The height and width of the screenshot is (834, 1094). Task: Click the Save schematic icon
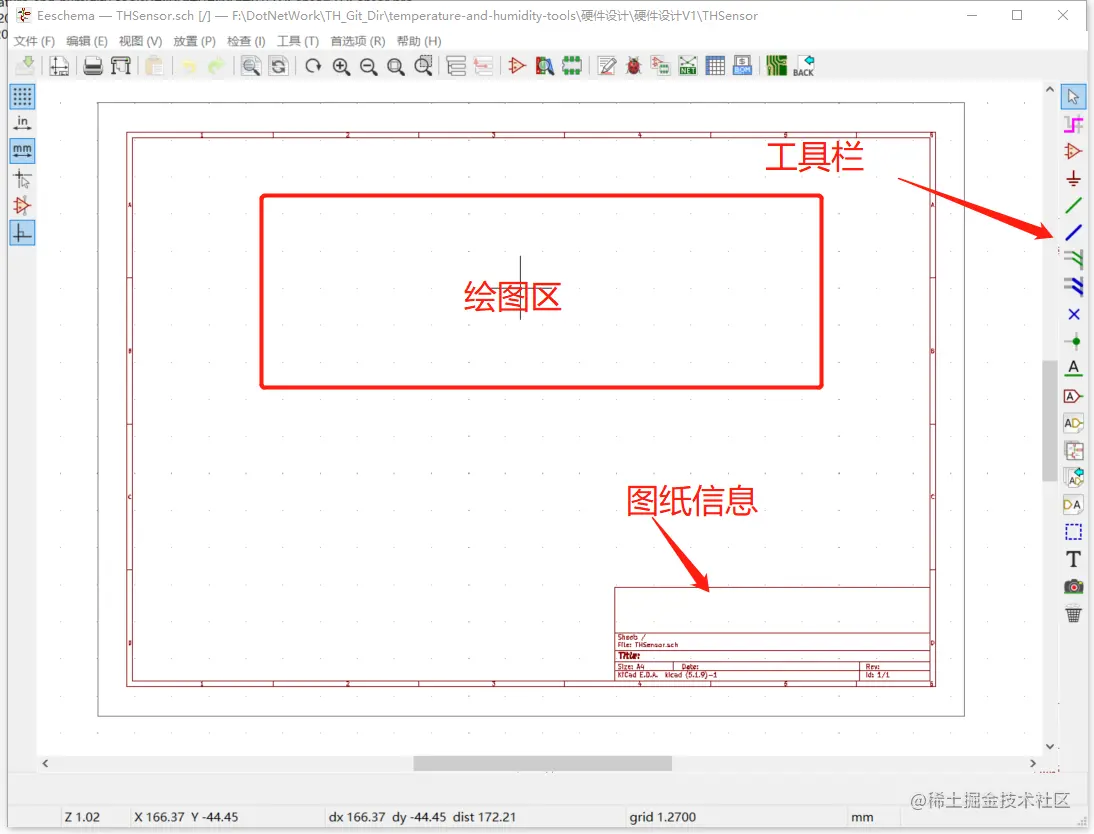(25, 66)
